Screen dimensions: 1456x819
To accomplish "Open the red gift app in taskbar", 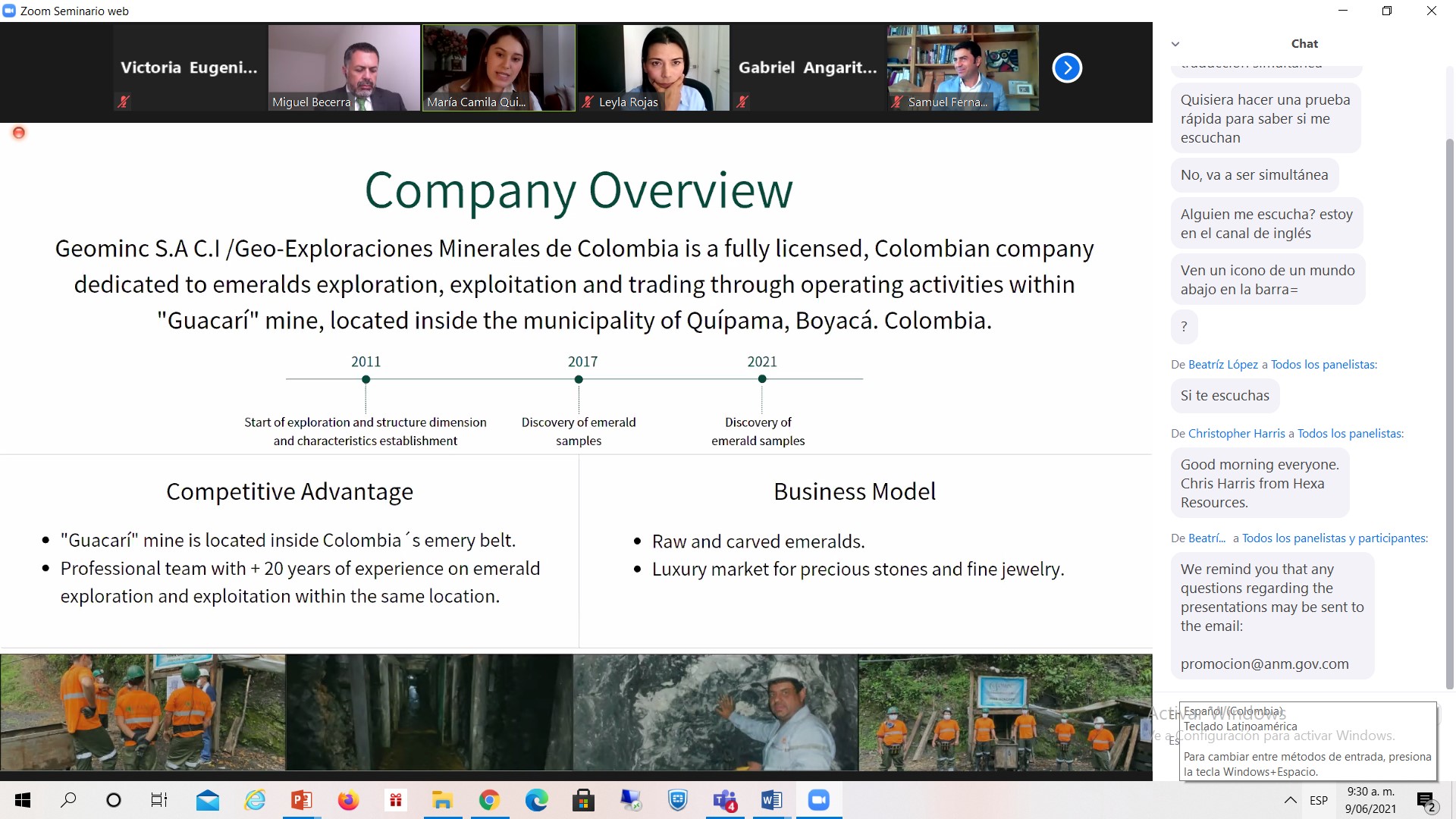I will [396, 800].
